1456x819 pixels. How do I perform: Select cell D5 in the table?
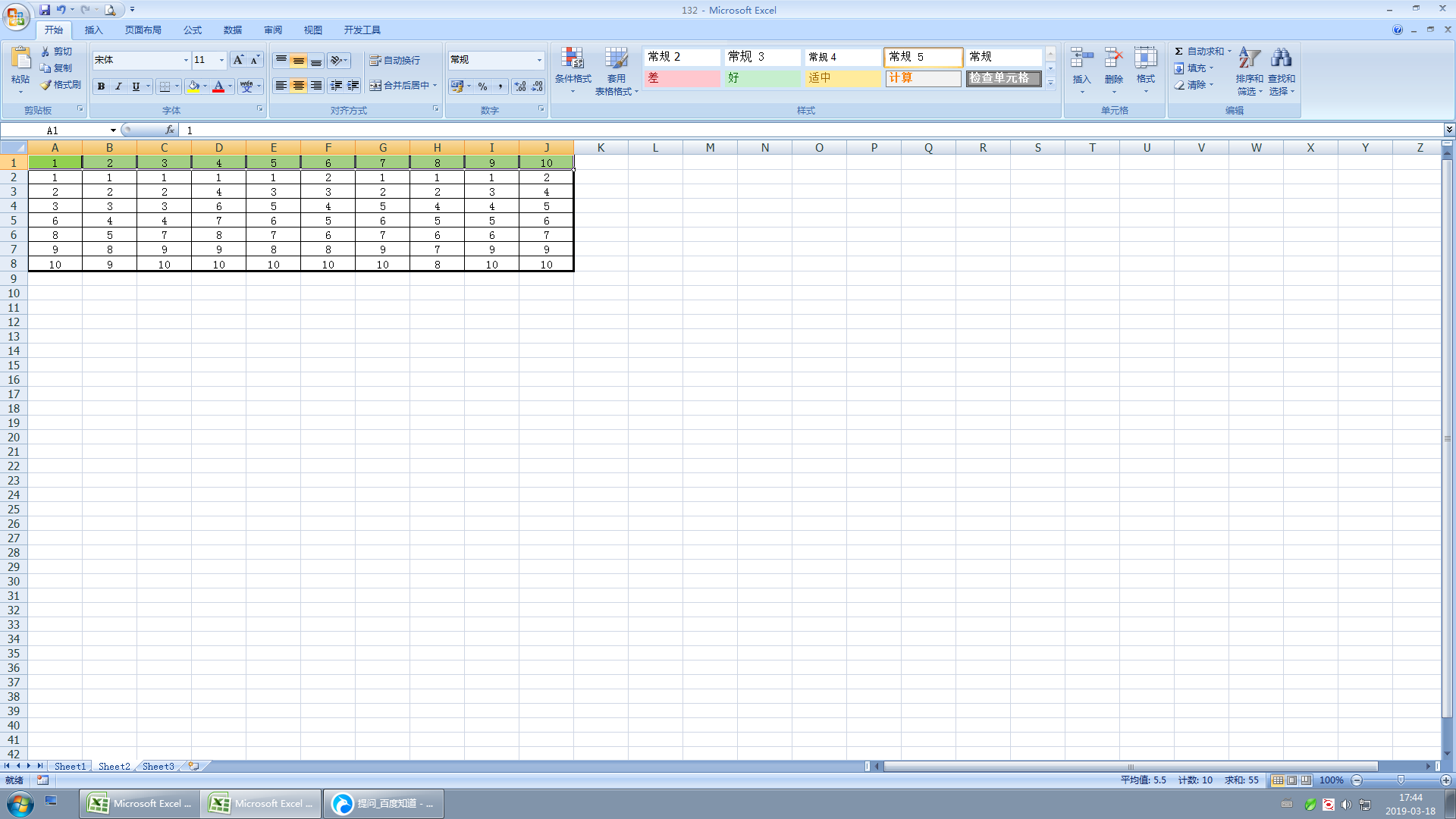pos(218,221)
